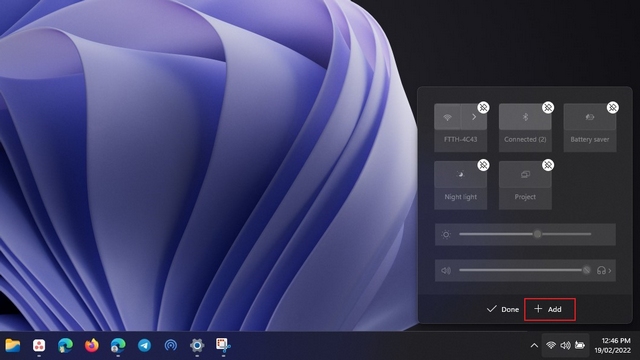Unpin the Project tile
Image resolution: width=640 pixels, height=360 pixels.
(548, 165)
